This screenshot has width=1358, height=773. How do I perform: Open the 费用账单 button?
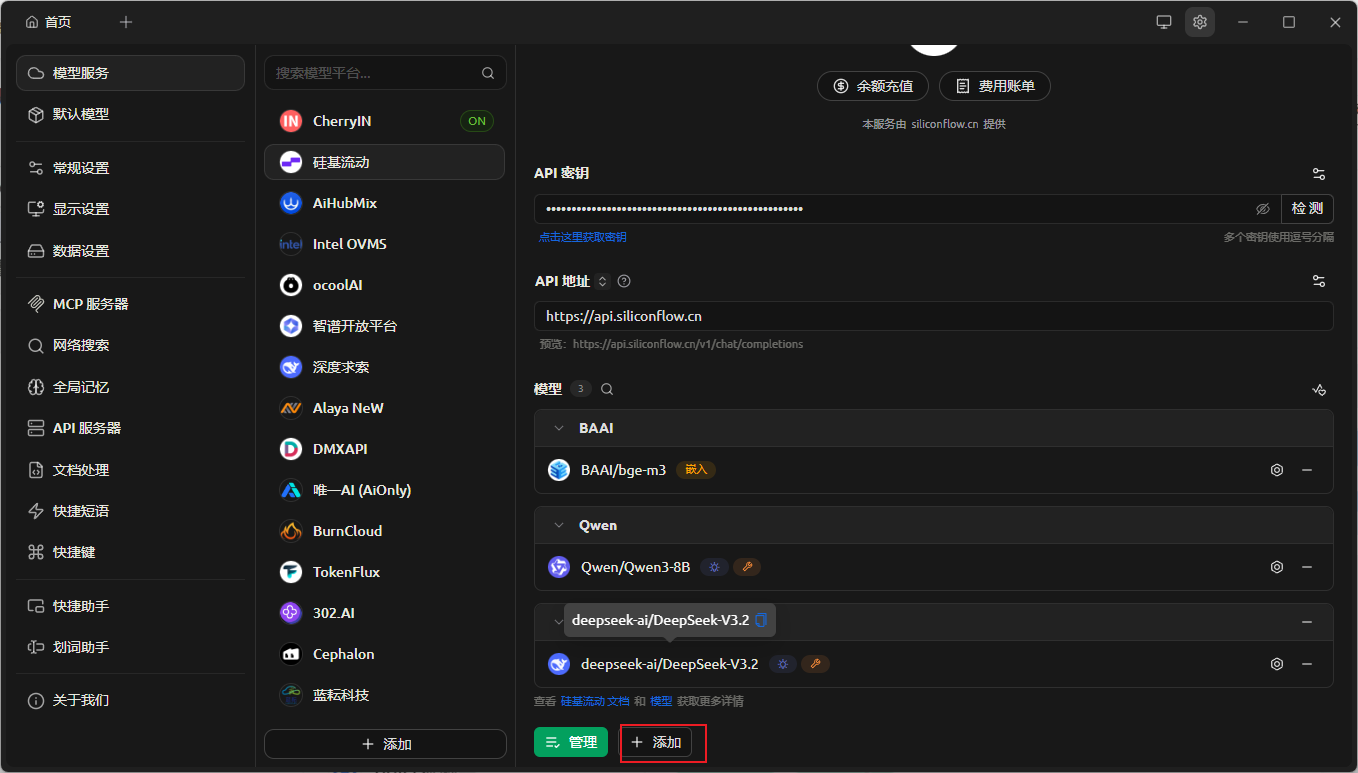(x=995, y=86)
